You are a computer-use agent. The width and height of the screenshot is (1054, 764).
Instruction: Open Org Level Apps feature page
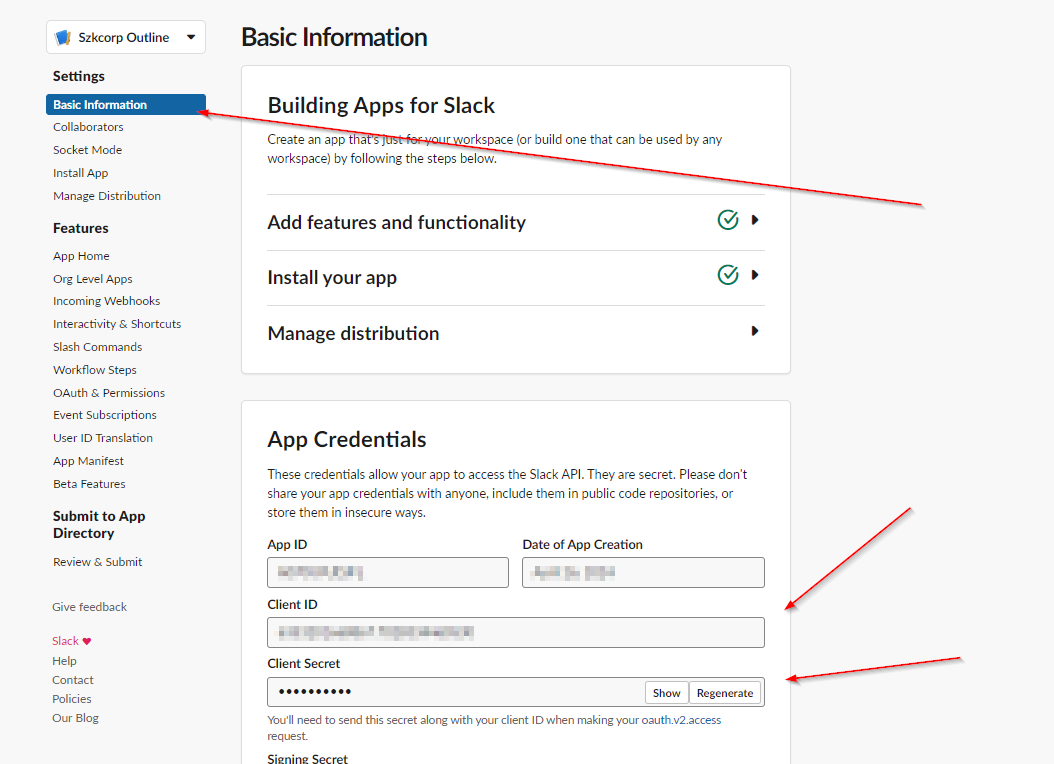(93, 279)
